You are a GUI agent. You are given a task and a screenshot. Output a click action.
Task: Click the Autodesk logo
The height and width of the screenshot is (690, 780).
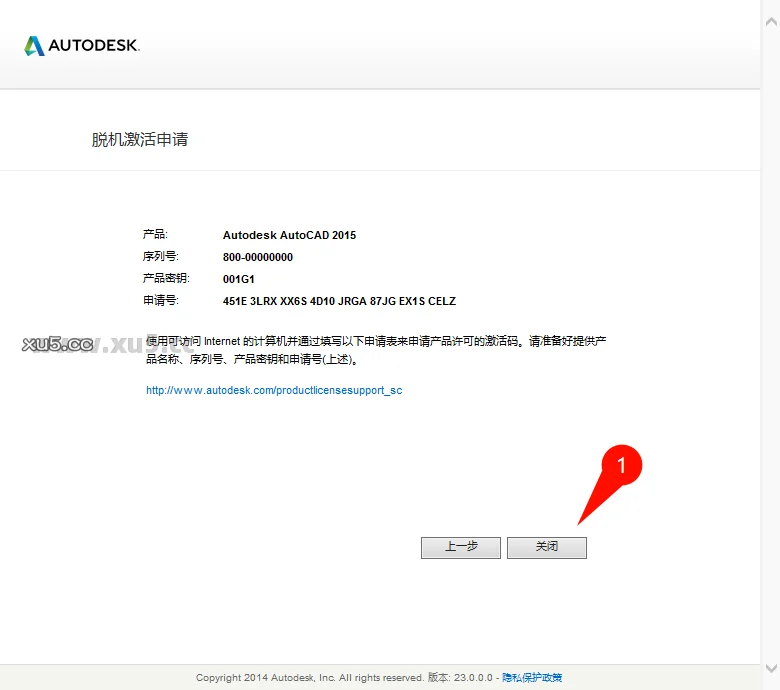point(82,46)
